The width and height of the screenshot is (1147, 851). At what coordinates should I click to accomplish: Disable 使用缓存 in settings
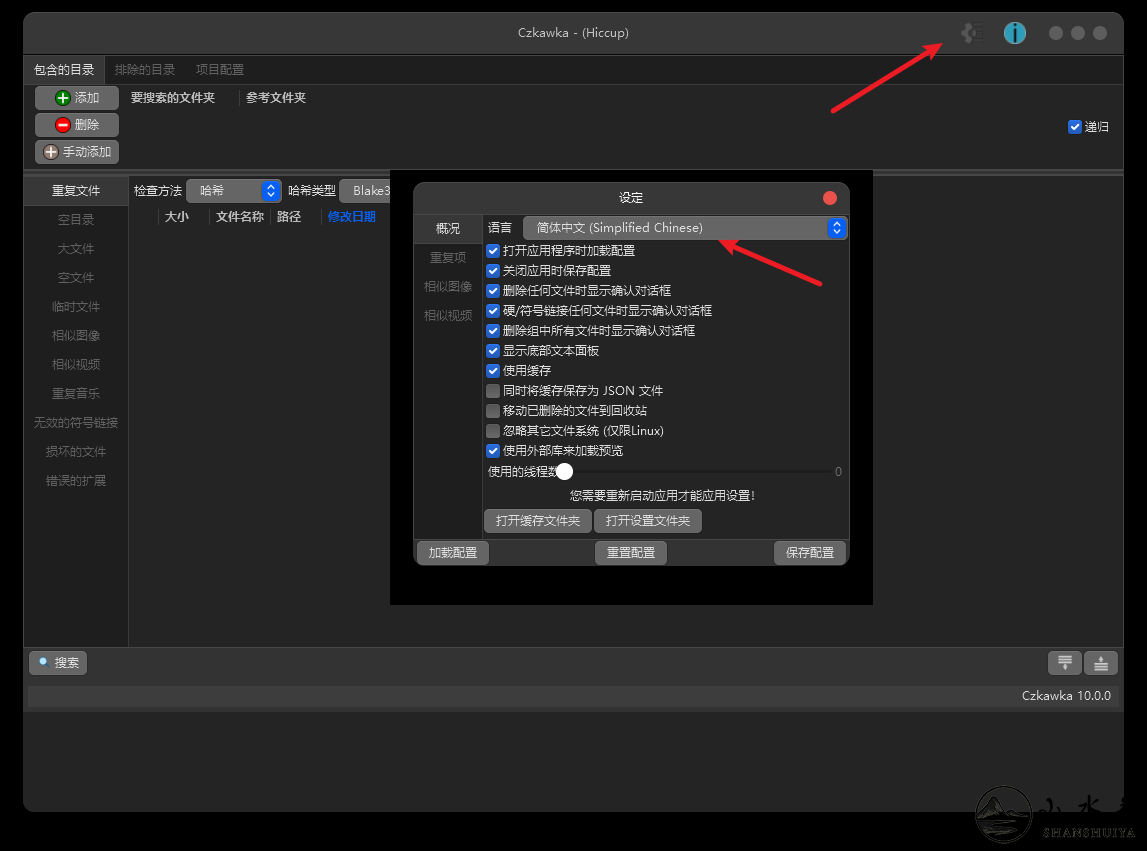click(x=493, y=370)
